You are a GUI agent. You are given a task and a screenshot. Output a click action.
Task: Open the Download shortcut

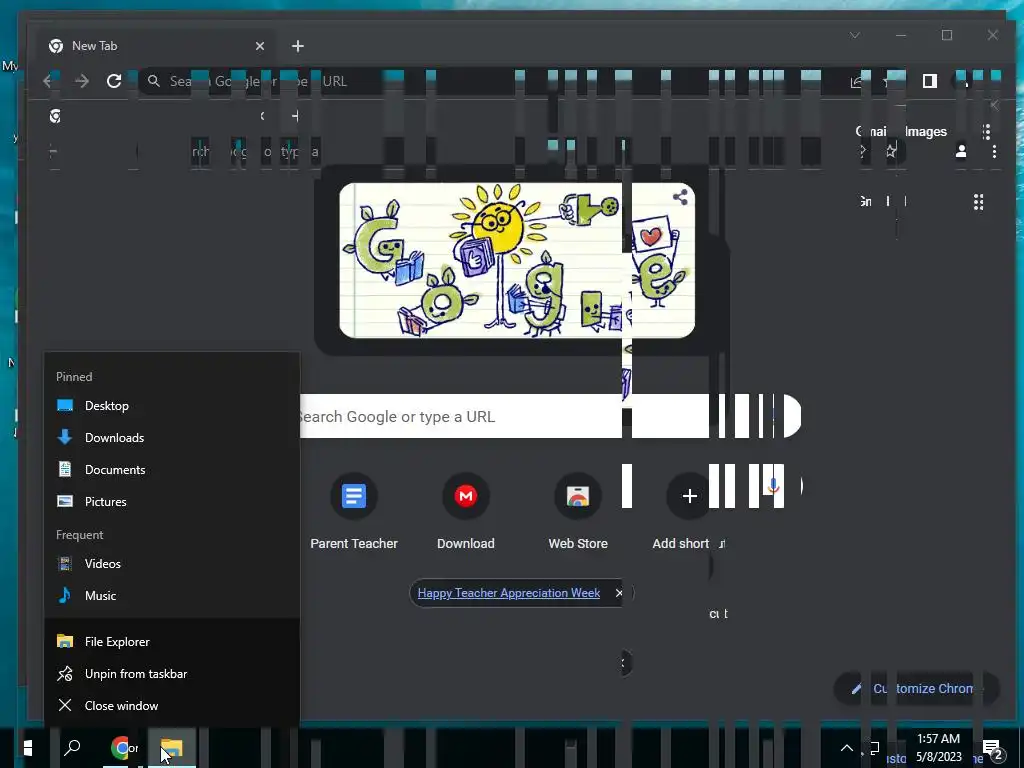(x=466, y=512)
